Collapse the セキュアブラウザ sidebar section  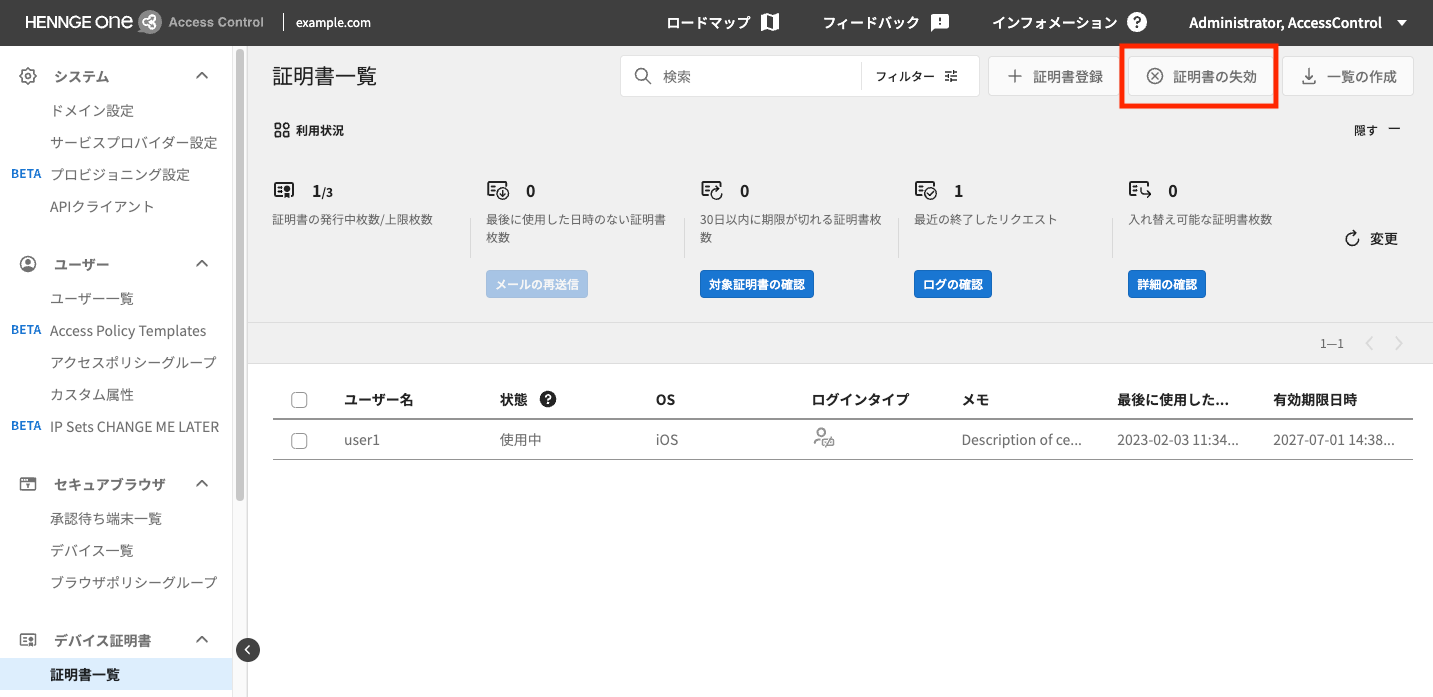click(202, 484)
